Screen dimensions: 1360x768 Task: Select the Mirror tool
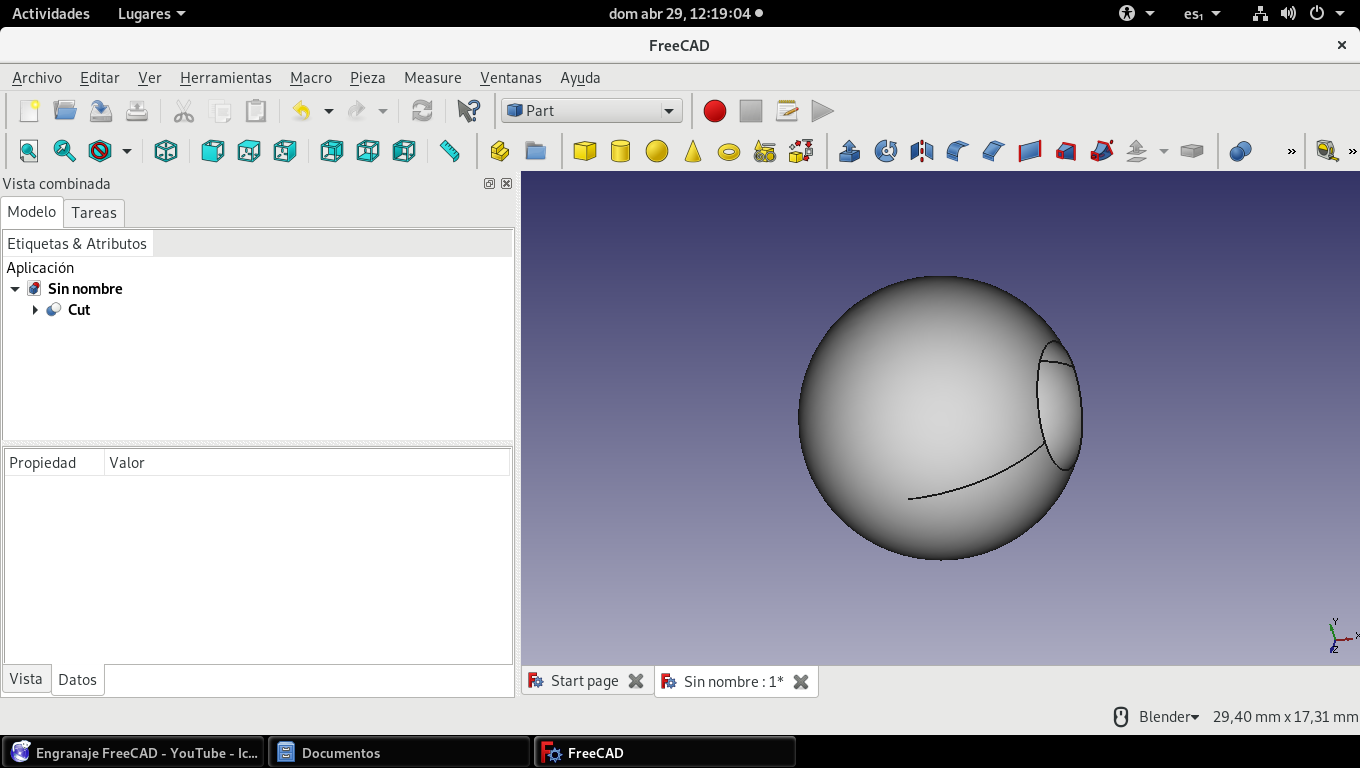(922, 151)
